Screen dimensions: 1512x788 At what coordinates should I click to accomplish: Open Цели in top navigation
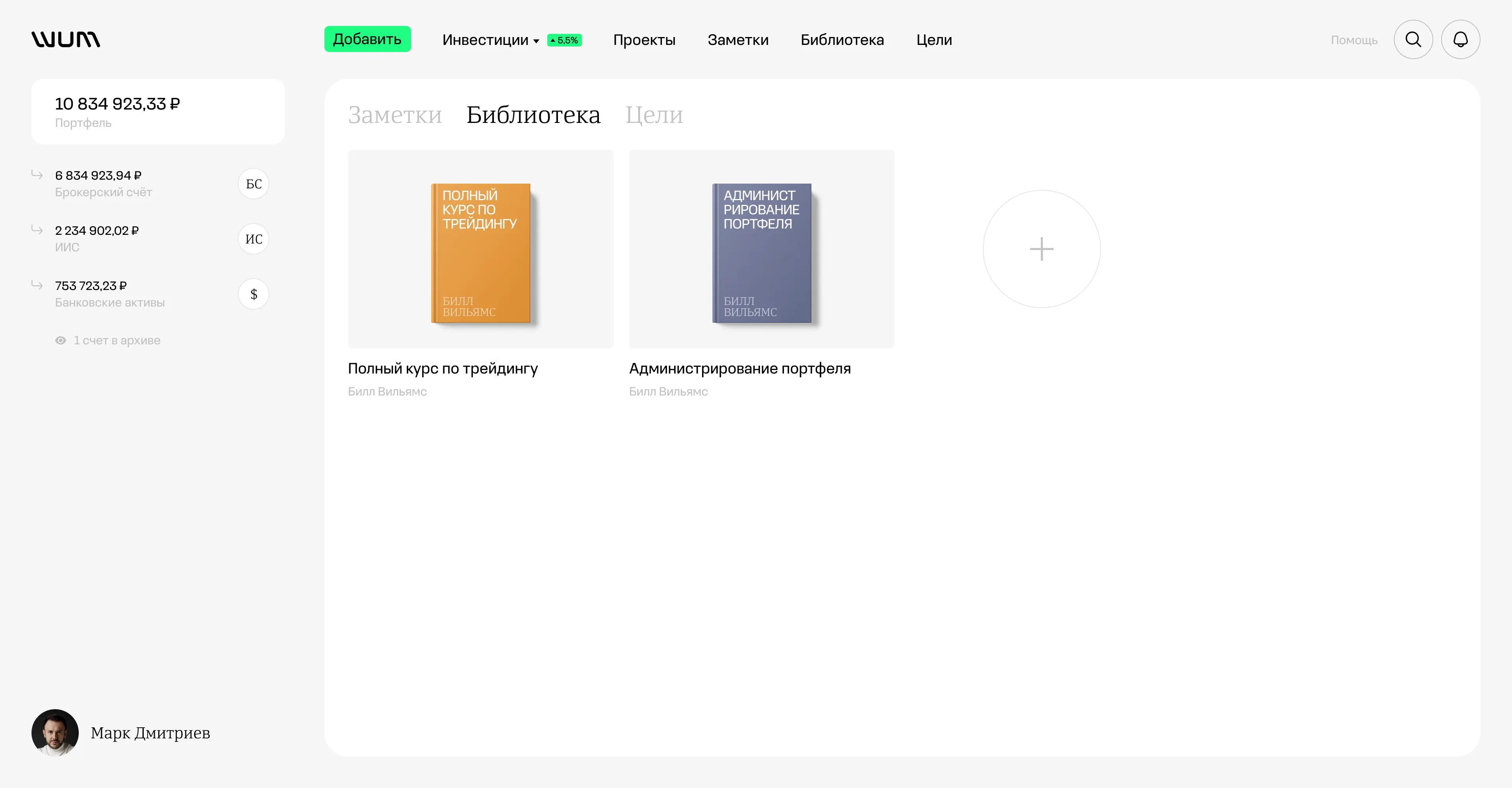tap(934, 40)
